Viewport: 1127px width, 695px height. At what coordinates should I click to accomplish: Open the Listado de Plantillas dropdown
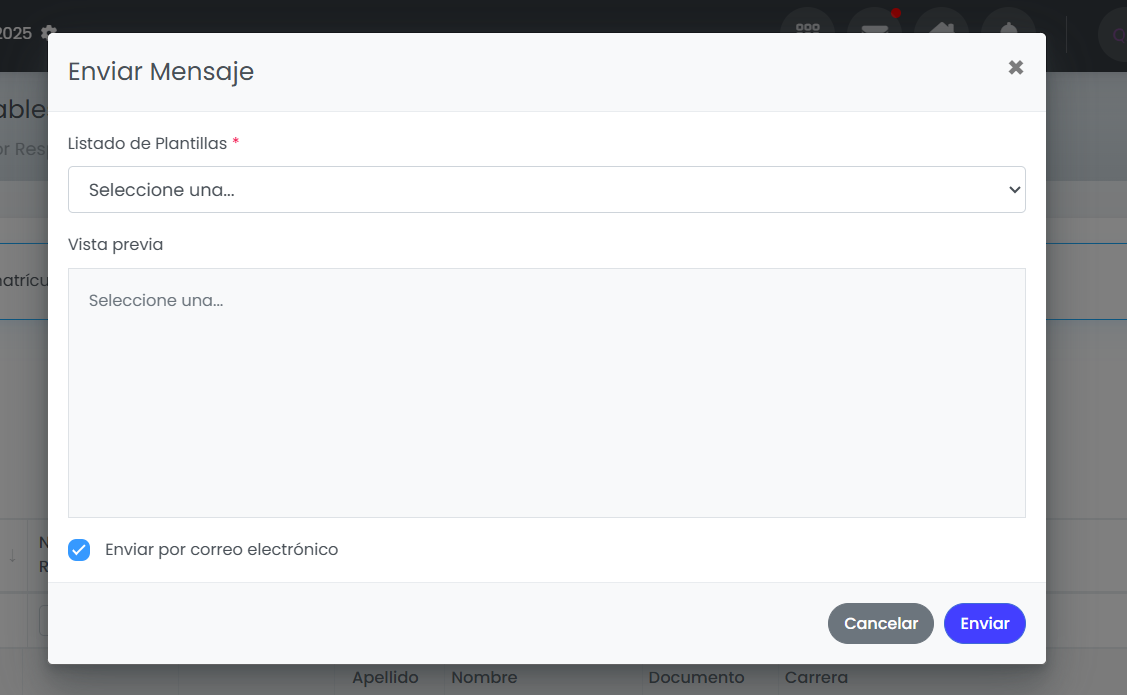[x=546, y=190]
